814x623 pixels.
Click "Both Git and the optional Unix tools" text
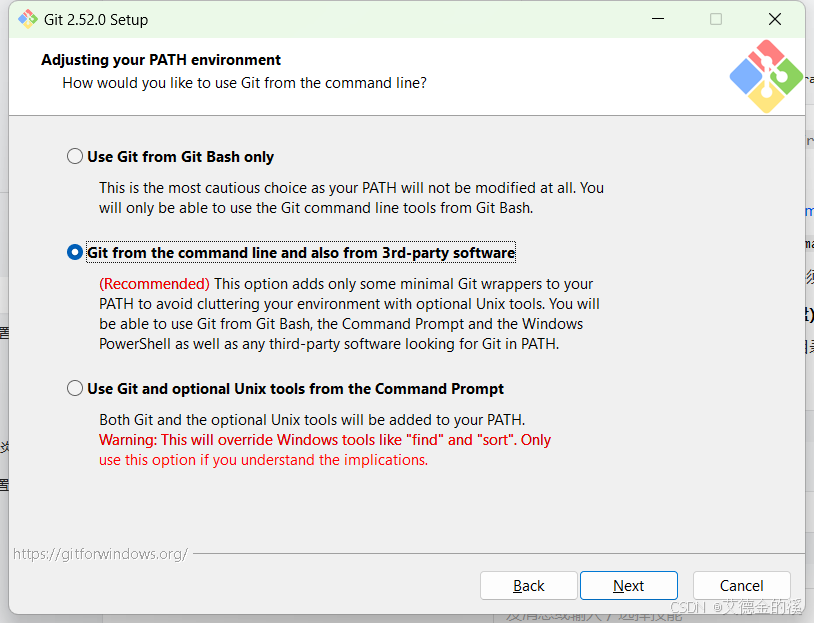[312, 419]
